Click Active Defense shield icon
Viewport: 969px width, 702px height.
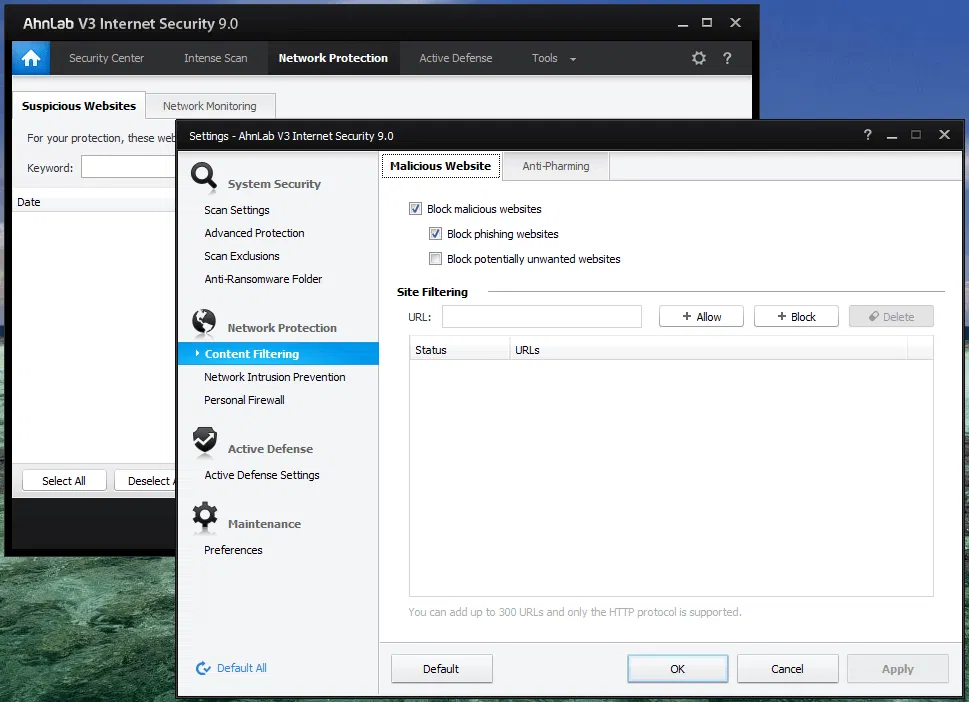pyautogui.click(x=205, y=441)
